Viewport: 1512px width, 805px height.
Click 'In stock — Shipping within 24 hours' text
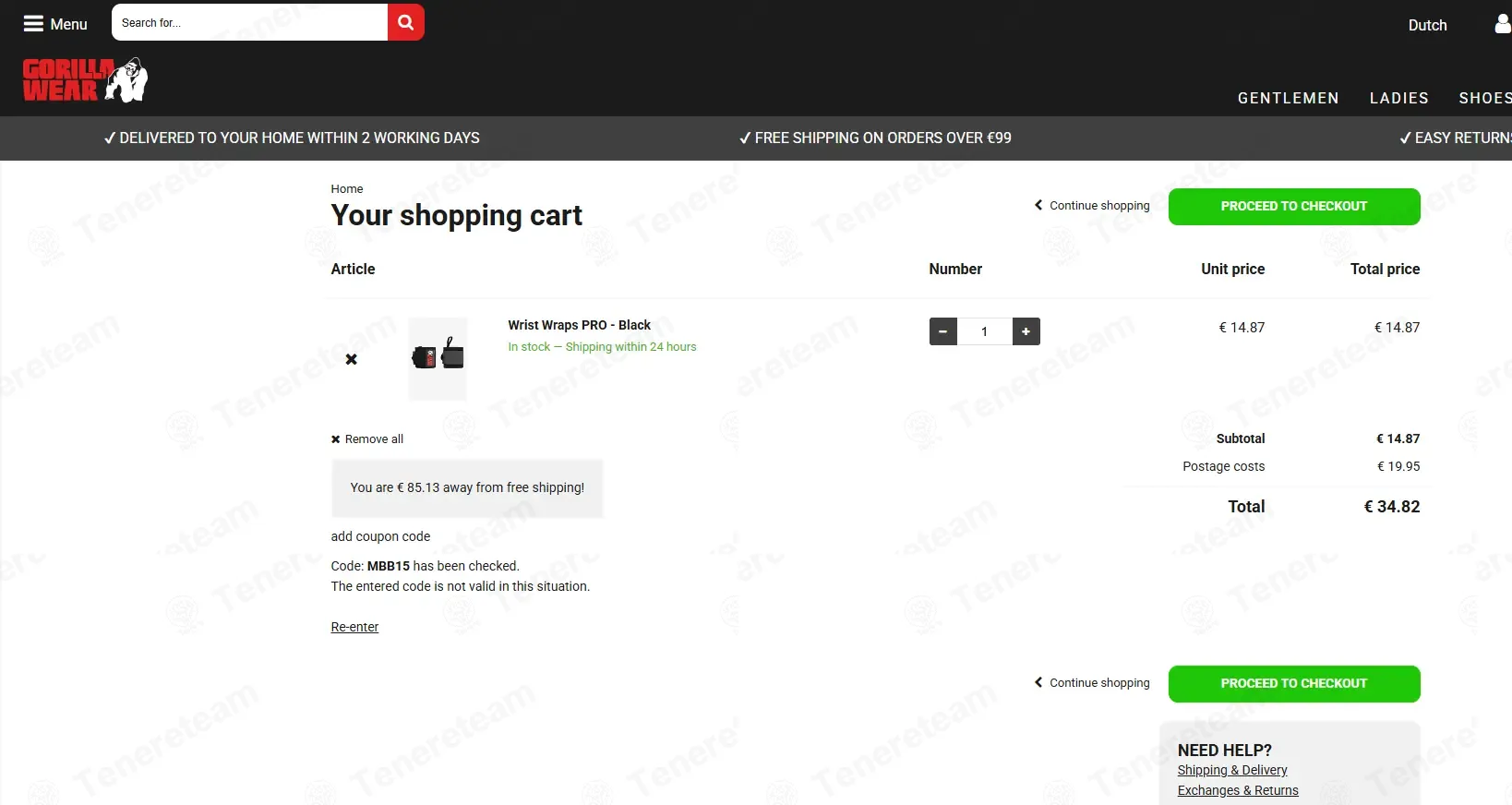(602, 347)
